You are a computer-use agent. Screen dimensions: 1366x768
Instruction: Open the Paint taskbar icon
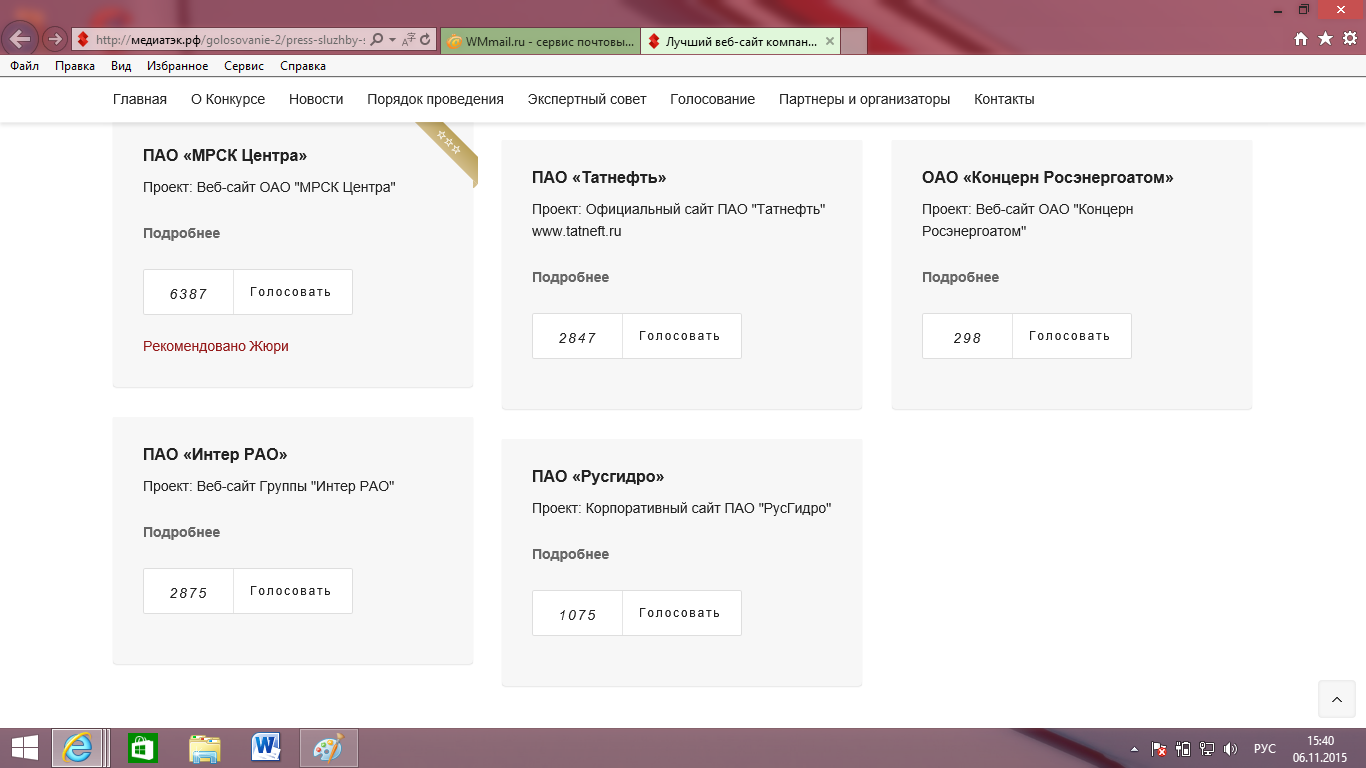pyautogui.click(x=329, y=748)
